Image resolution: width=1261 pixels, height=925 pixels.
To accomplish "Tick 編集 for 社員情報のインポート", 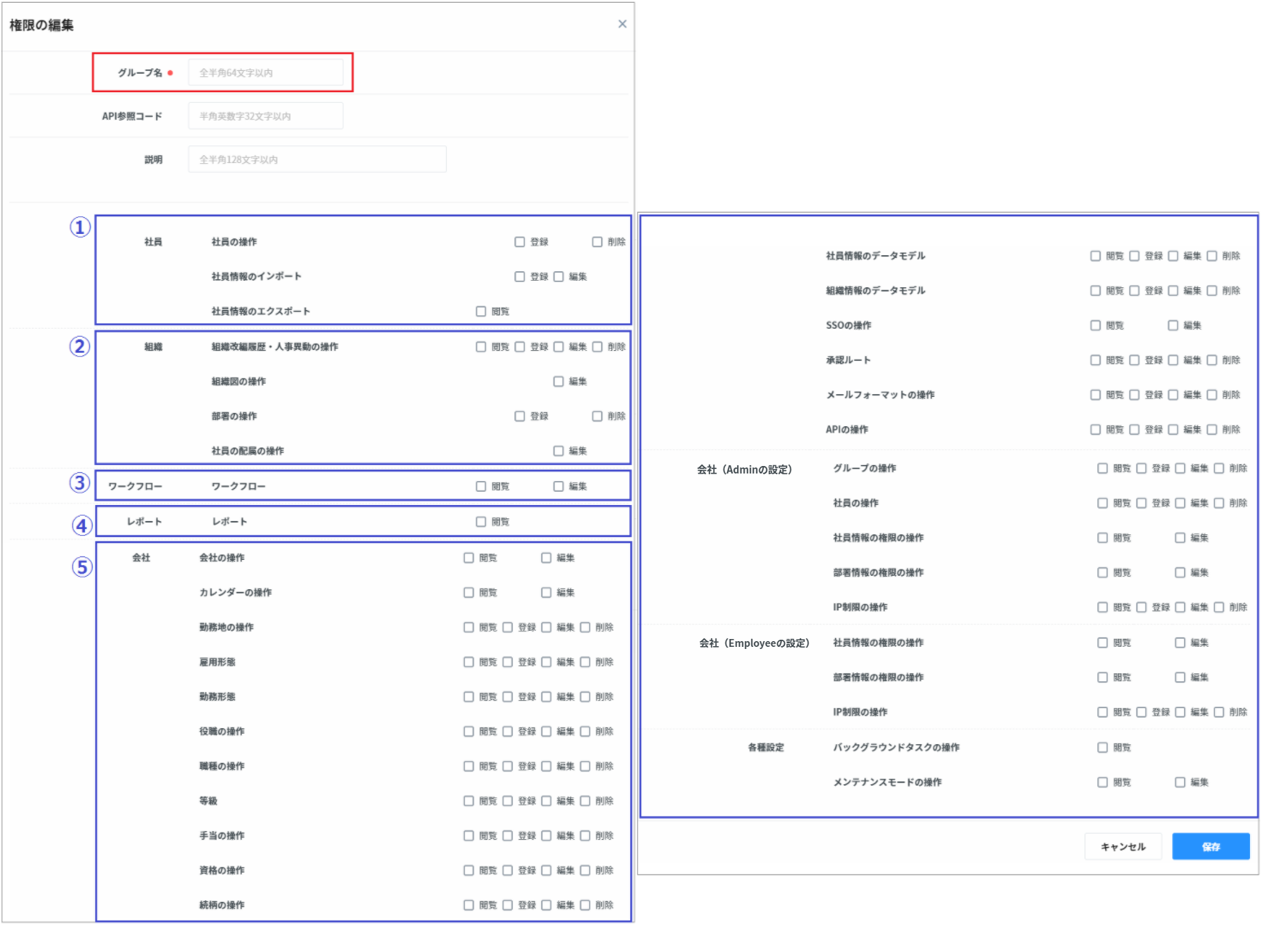I will (559, 277).
